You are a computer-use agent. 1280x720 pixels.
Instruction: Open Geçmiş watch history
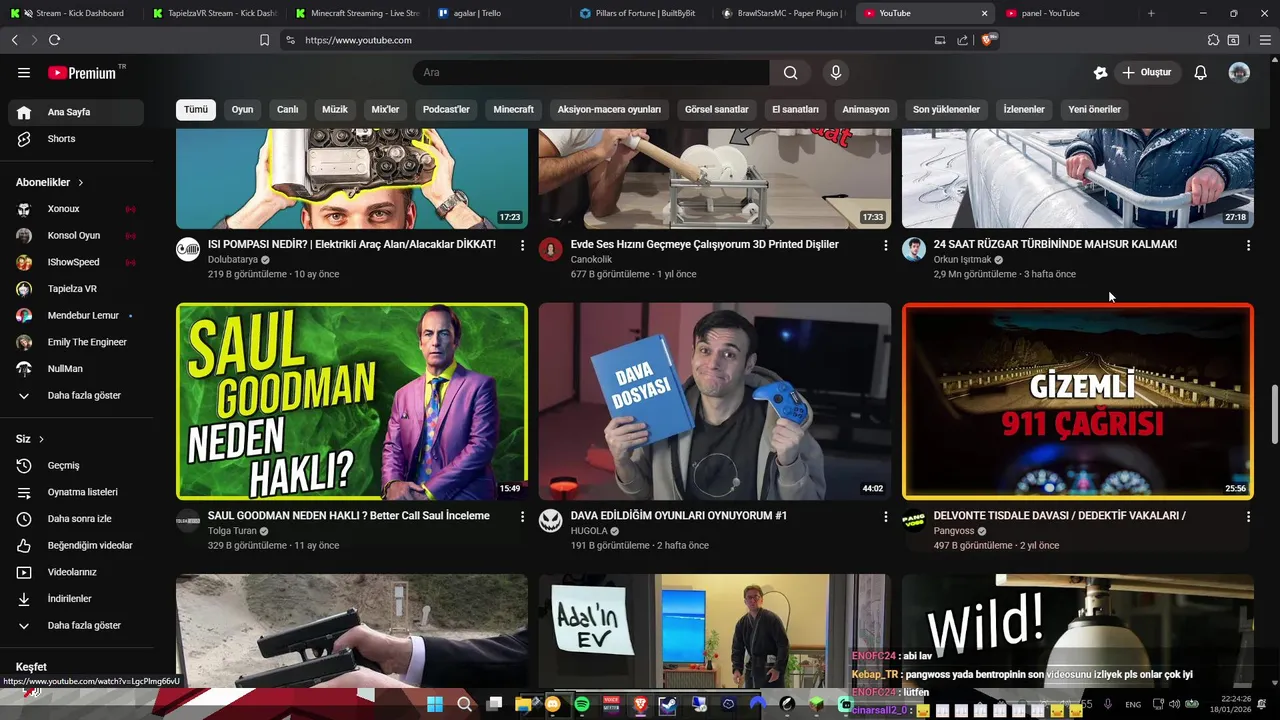pos(76,465)
